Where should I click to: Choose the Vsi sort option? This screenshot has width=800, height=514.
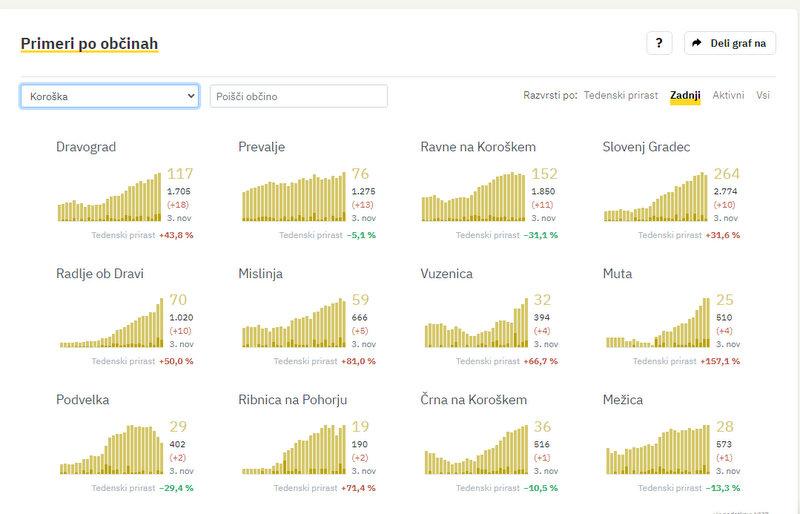click(763, 95)
